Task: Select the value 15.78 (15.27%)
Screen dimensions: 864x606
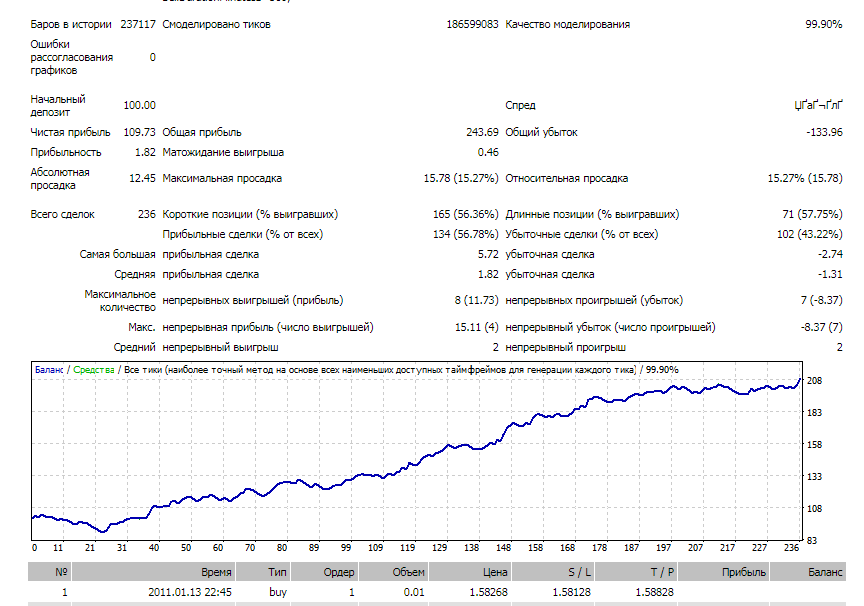Action: pyautogui.click(x=461, y=178)
